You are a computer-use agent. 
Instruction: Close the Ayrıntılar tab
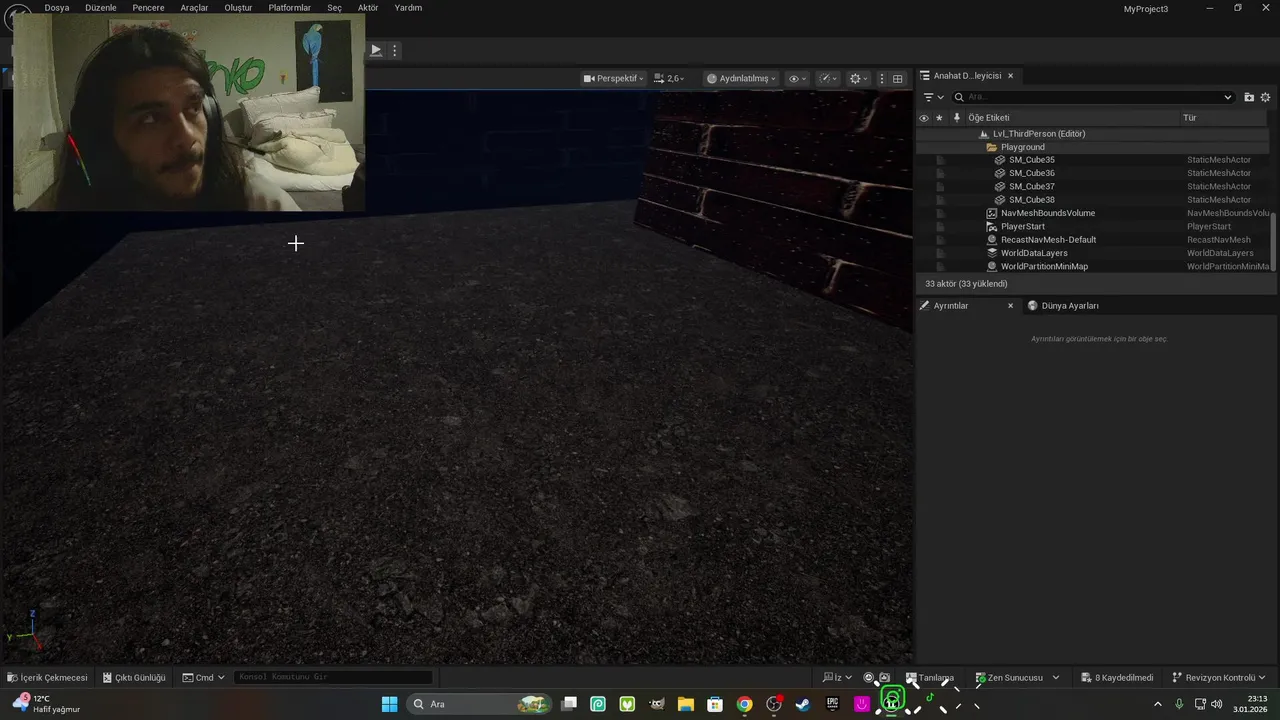(x=1010, y=306)
